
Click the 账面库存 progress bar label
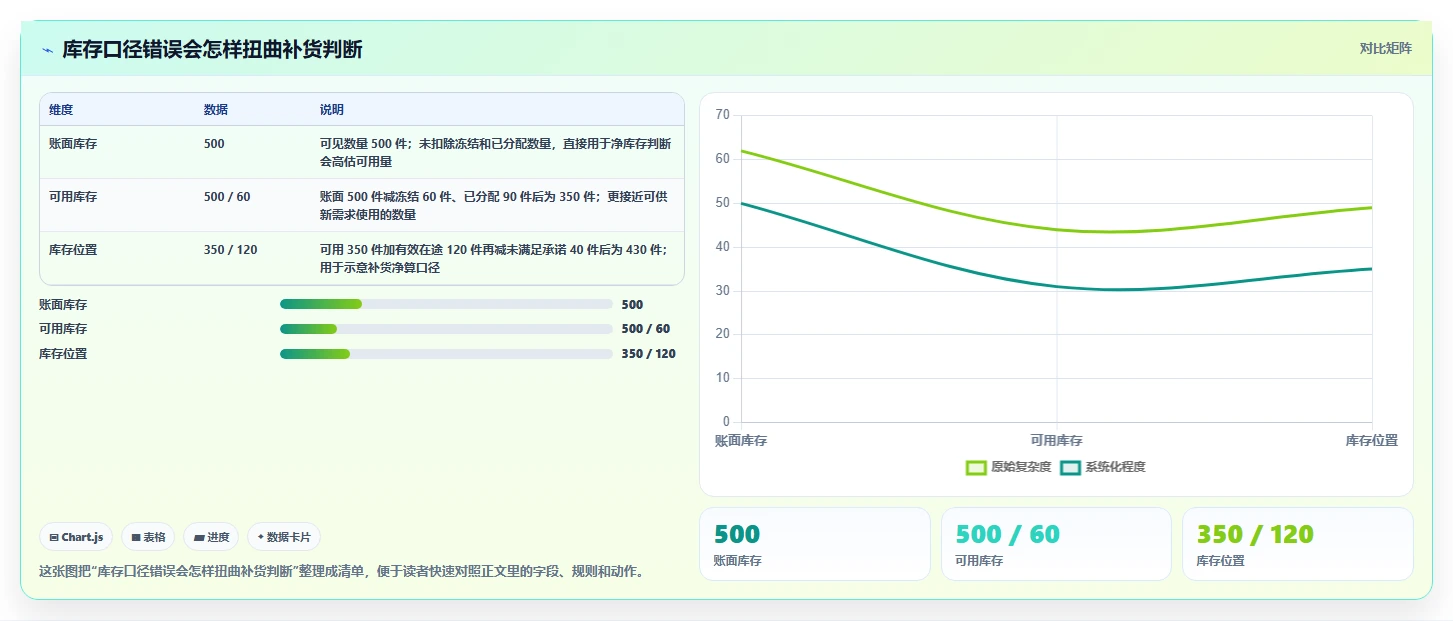63,305
